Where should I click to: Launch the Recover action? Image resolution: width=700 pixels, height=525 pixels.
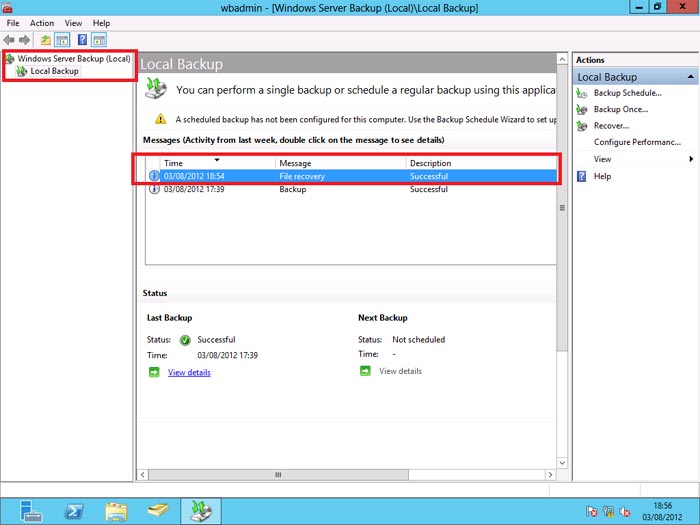(x=611, y=126)
